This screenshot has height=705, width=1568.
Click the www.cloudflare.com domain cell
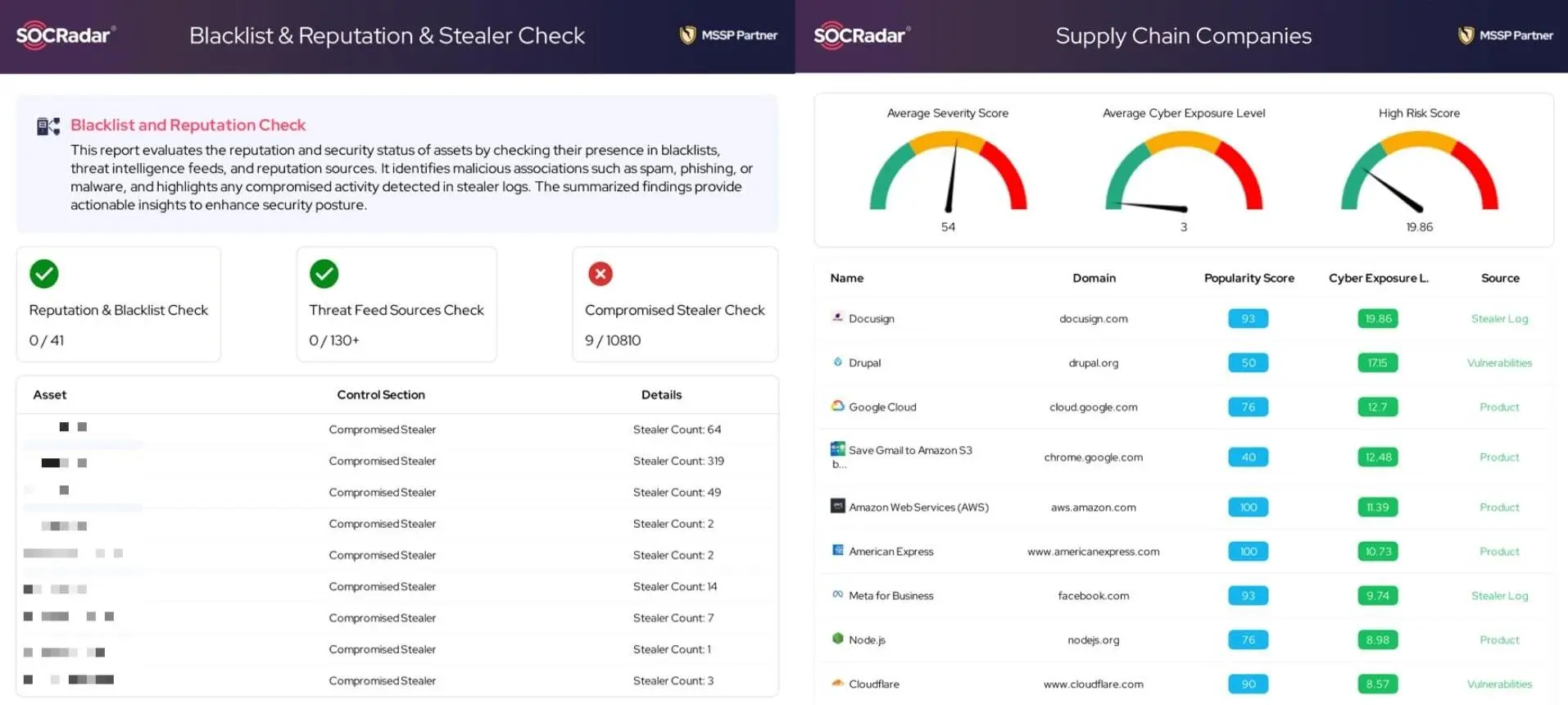(x=1094, y=685)
